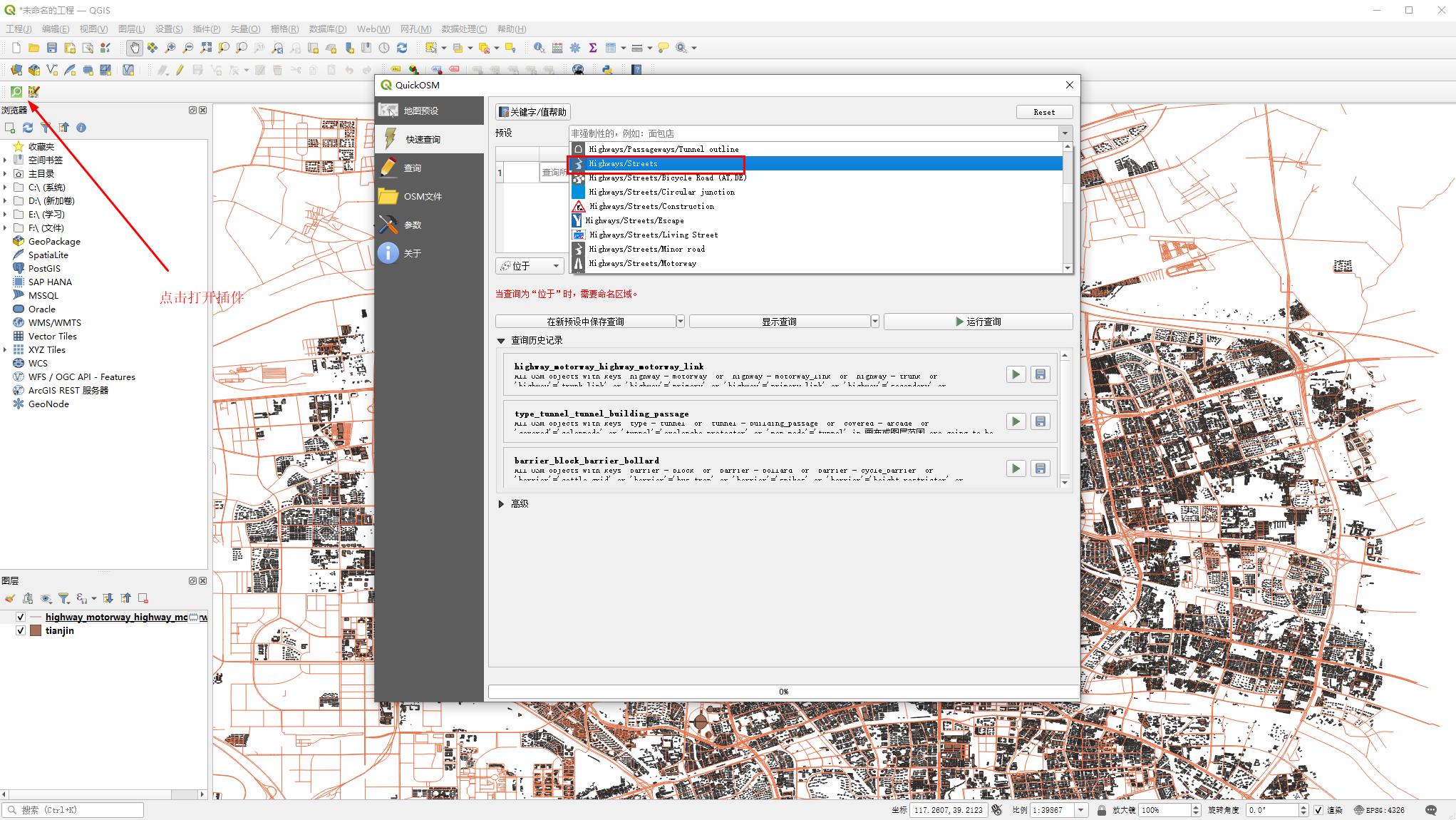Uncheck the highway_motorway layer visibility
Image resolution: width=1456 pixels, height=820 pixels.
[x=21, y=617]
